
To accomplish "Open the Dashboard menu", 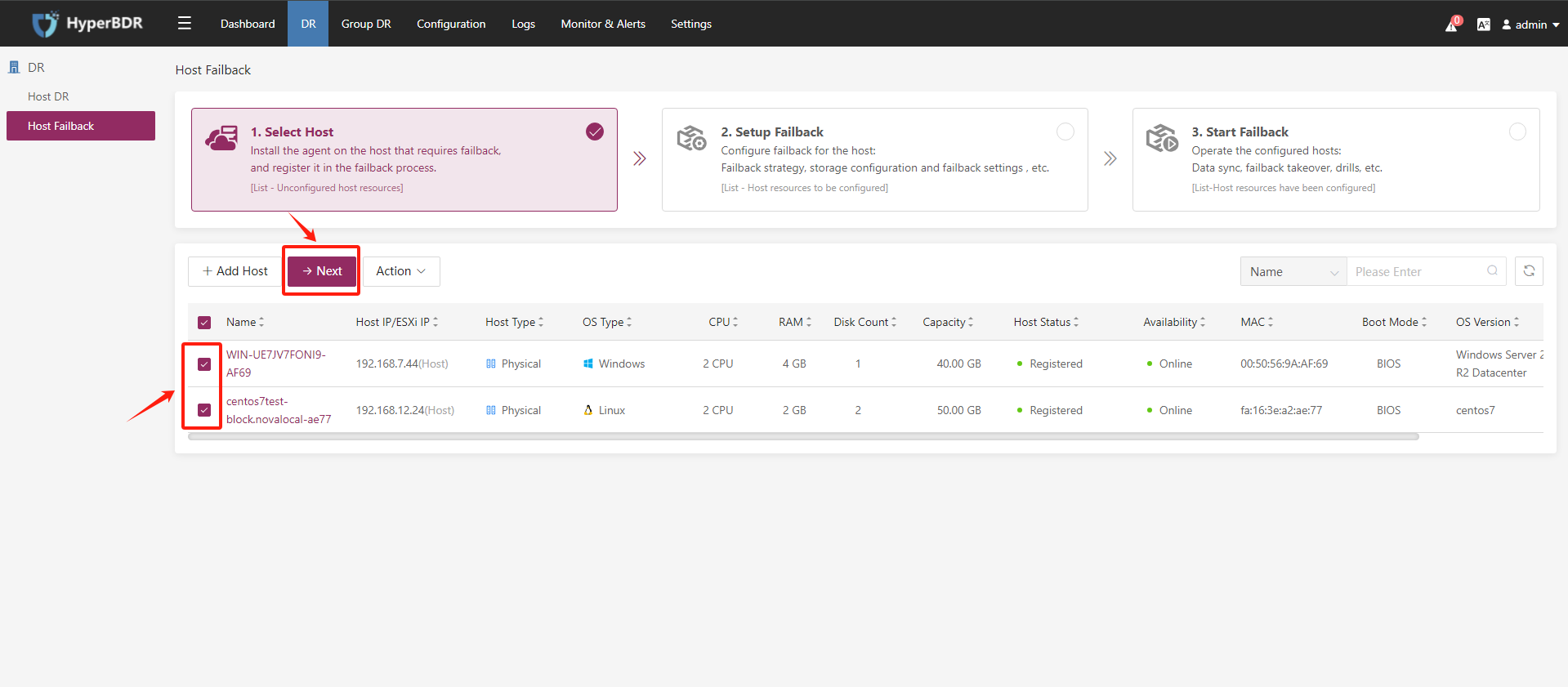I will point(248,24).
